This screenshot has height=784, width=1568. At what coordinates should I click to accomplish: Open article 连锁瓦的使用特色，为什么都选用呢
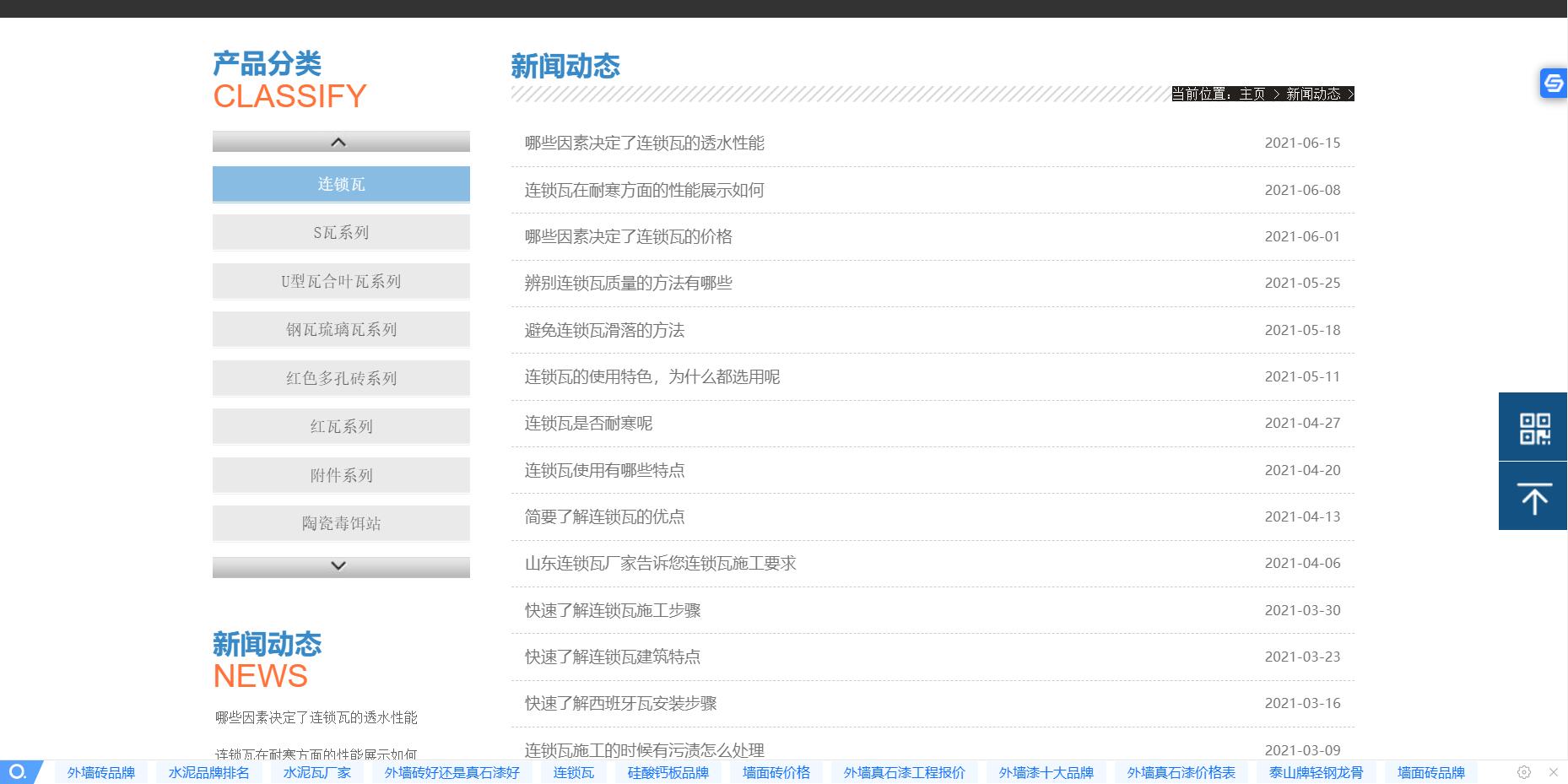(652, 376)
